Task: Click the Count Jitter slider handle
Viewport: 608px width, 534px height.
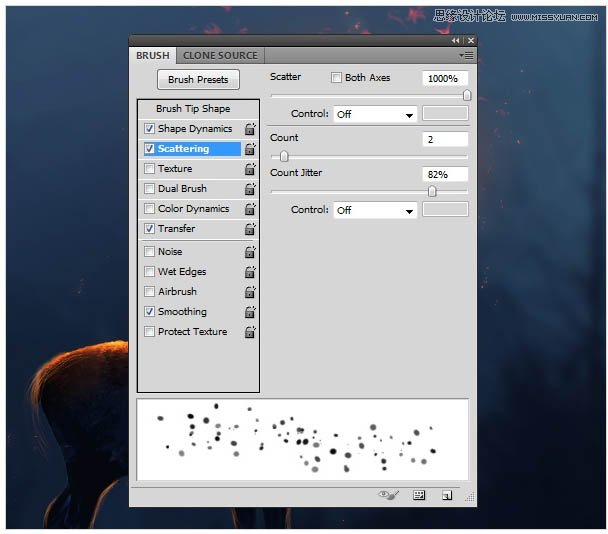Action: [432, 191]
